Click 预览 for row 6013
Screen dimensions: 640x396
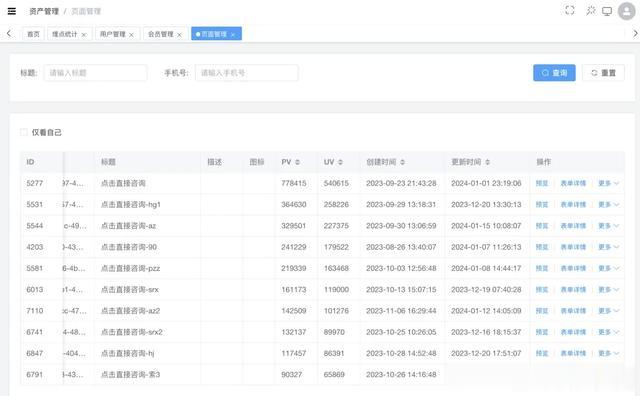click(x=542, y=289)
